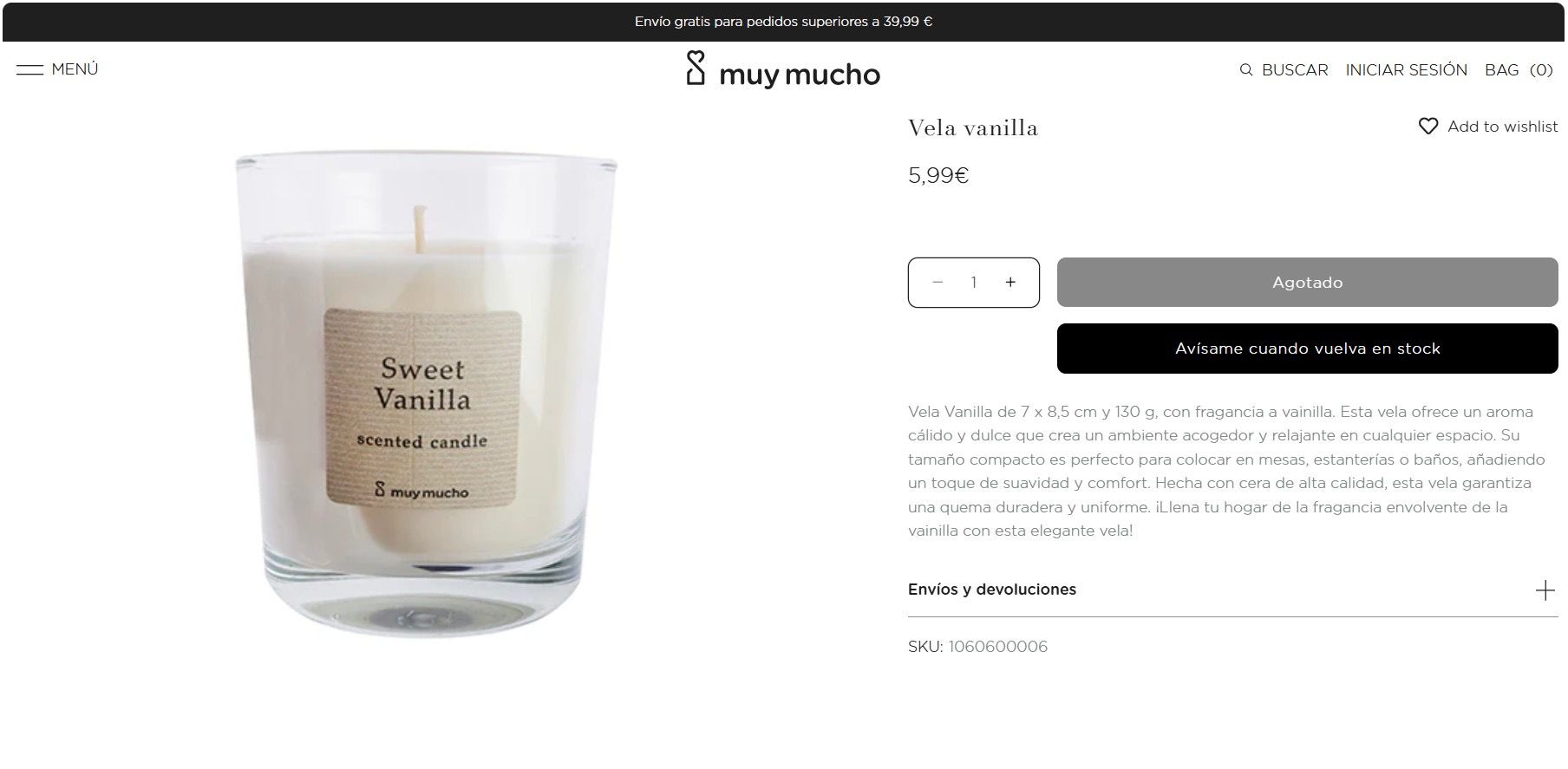Click the Agotado button
The height and width of the screenshot is (769, 1568).
pos(1307,282)
